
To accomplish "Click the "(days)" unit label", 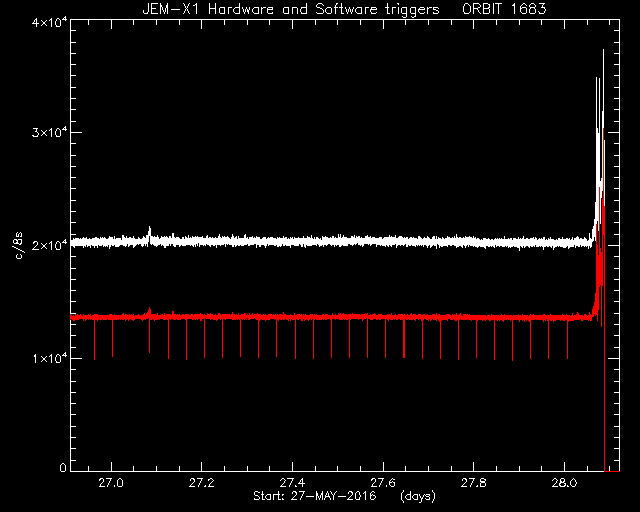I will (x=418, y=496).
